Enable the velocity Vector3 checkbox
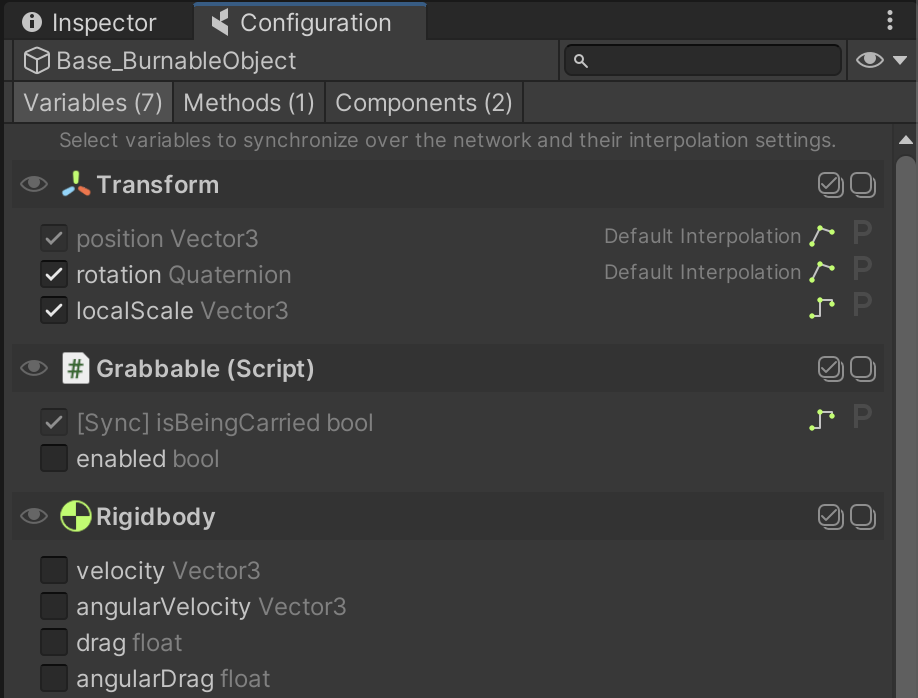 54,570
